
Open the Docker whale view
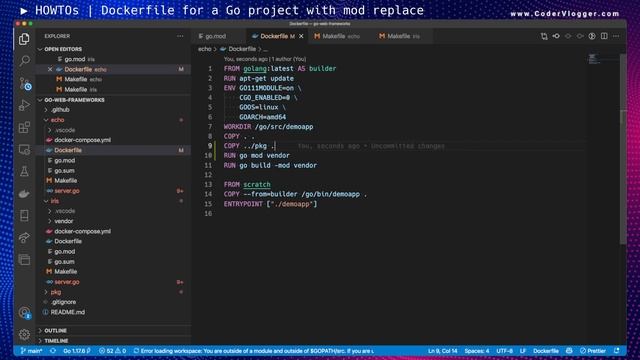pos(24,193)
